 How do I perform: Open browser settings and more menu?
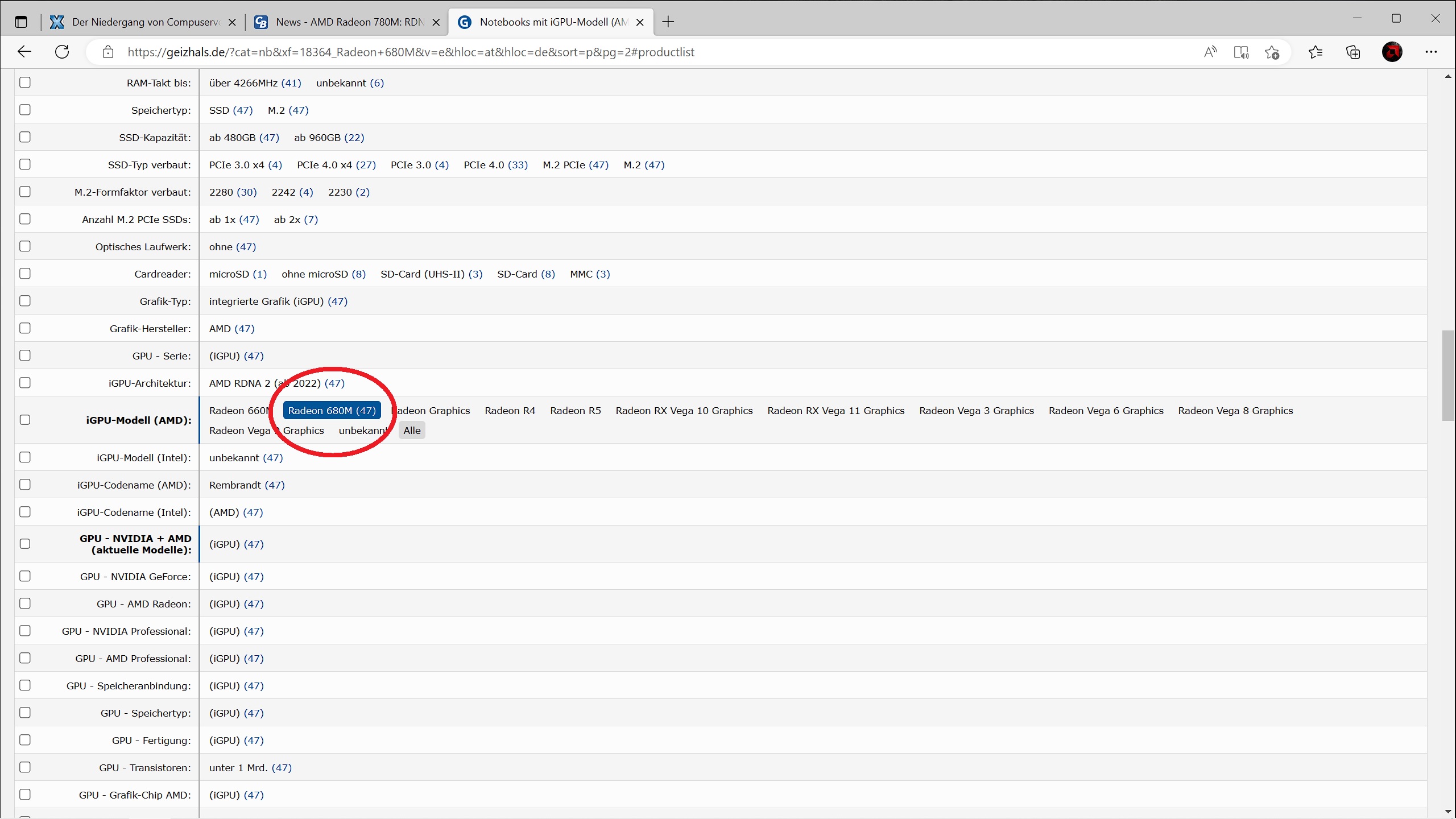coord(1431,52)
